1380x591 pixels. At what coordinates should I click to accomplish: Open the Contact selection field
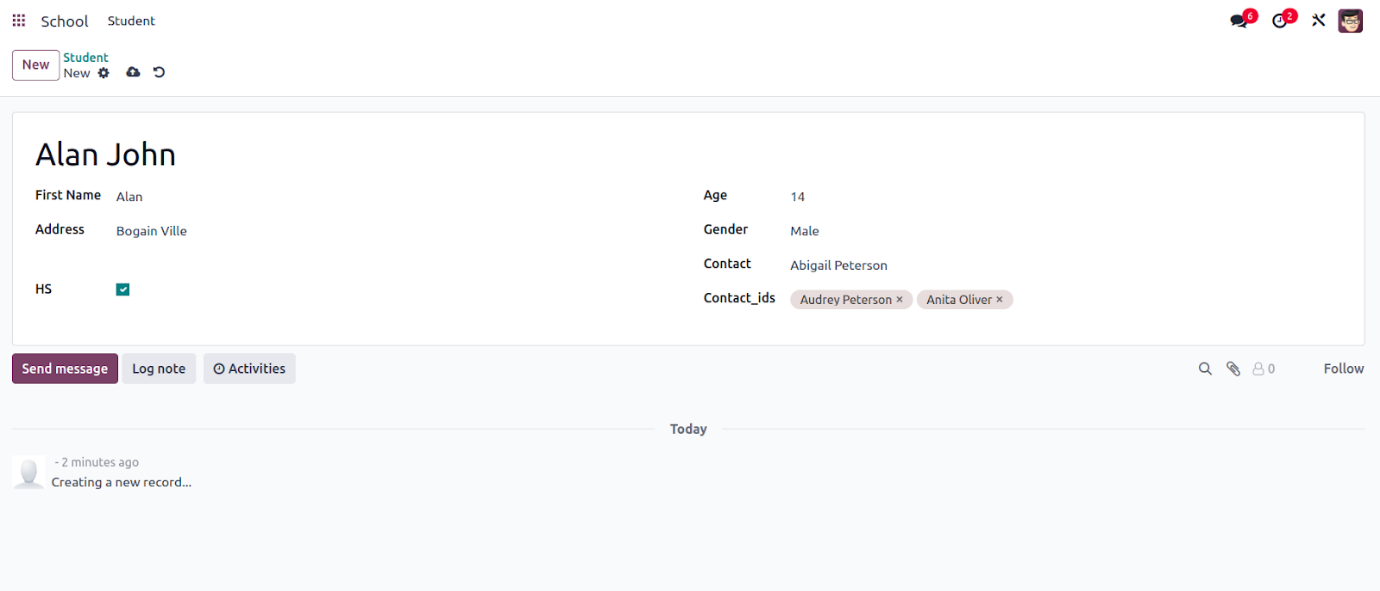(900, 265)
